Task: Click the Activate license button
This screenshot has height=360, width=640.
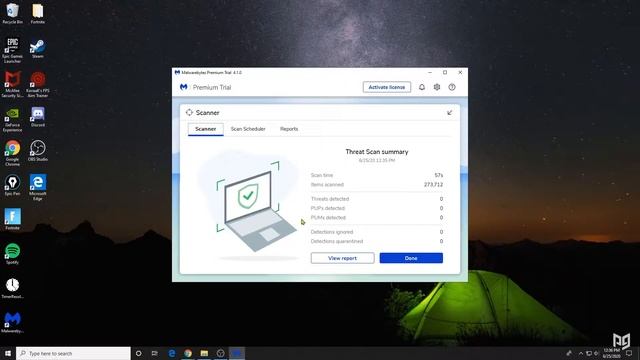Action: (x=387, y=87)
